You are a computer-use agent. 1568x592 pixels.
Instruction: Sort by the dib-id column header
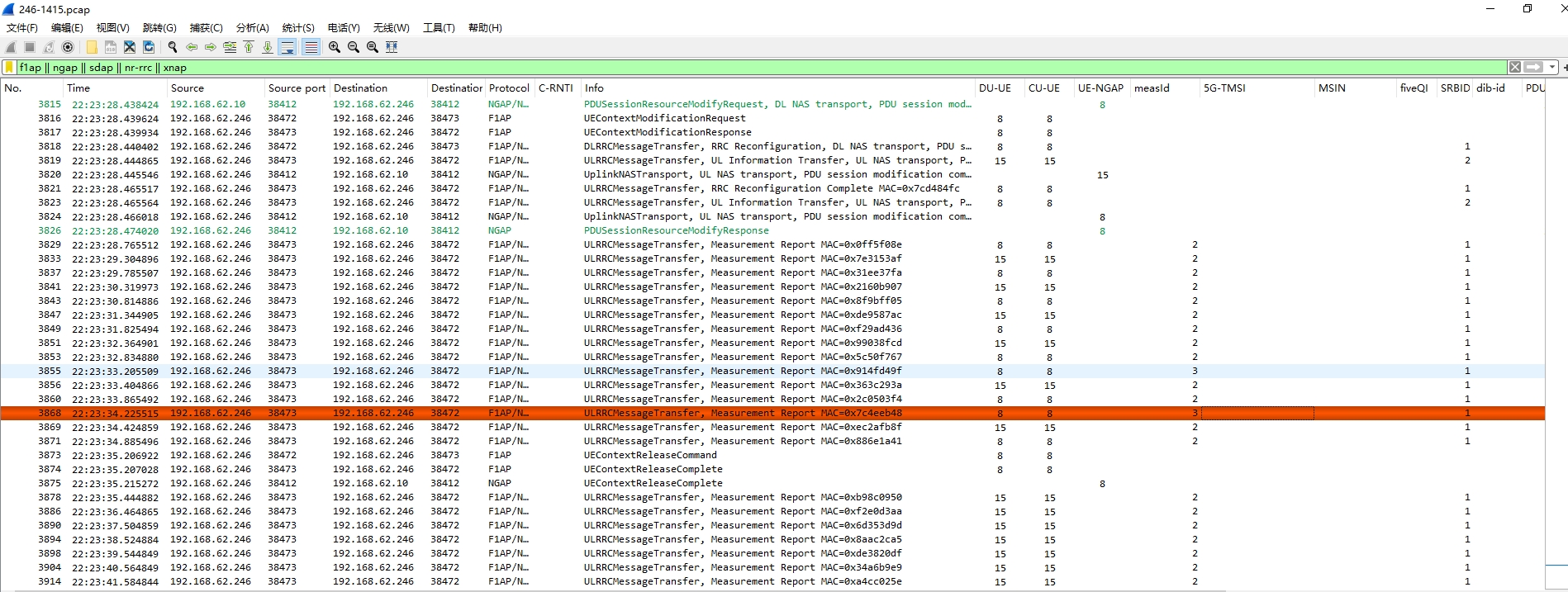pyautogui.click(x=1497, y=88)
